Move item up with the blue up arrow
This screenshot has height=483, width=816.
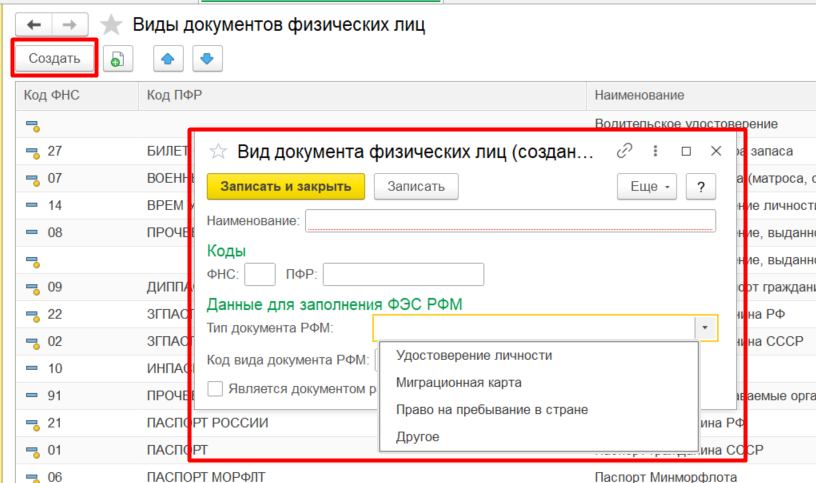click(x=167, y=59)
